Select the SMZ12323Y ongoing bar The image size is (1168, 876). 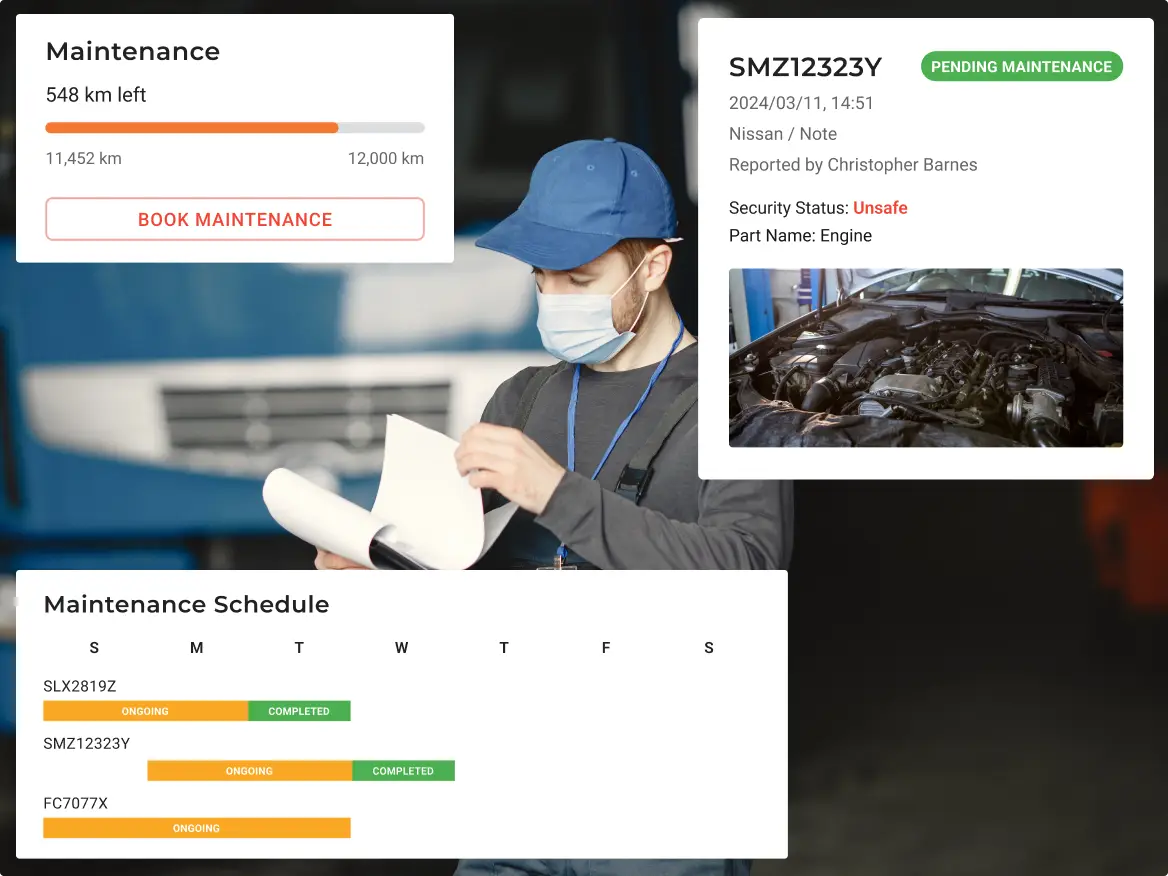click(249, 771)
